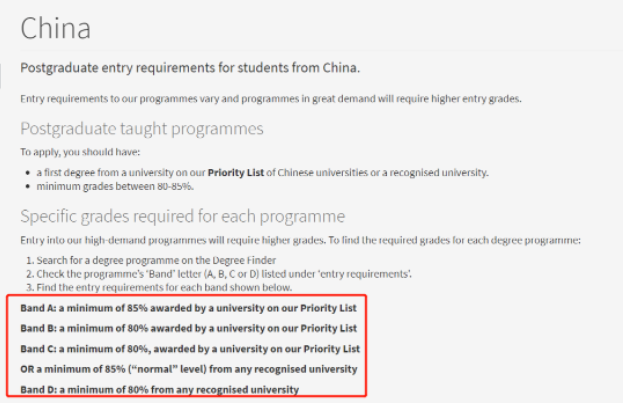Select the Postgraduate taught programmes heading

click(x=142, y=129)
